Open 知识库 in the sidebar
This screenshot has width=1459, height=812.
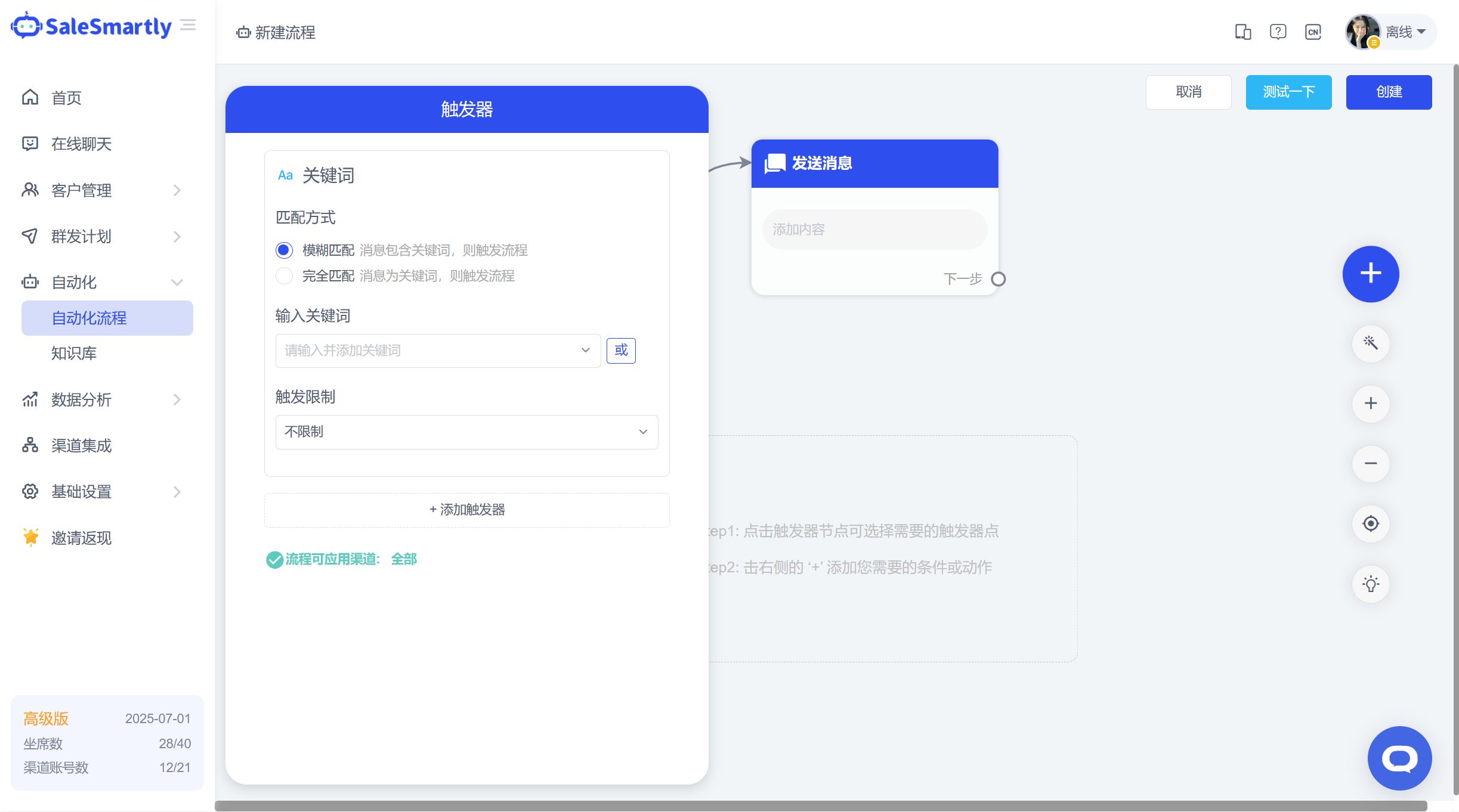74,353
